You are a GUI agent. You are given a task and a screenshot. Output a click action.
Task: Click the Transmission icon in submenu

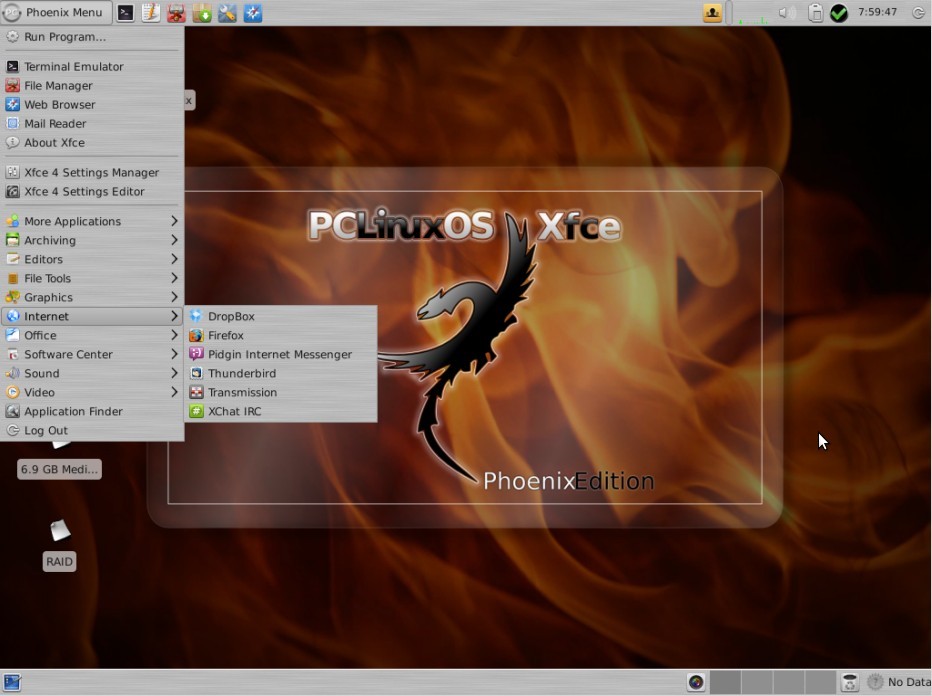196,392
